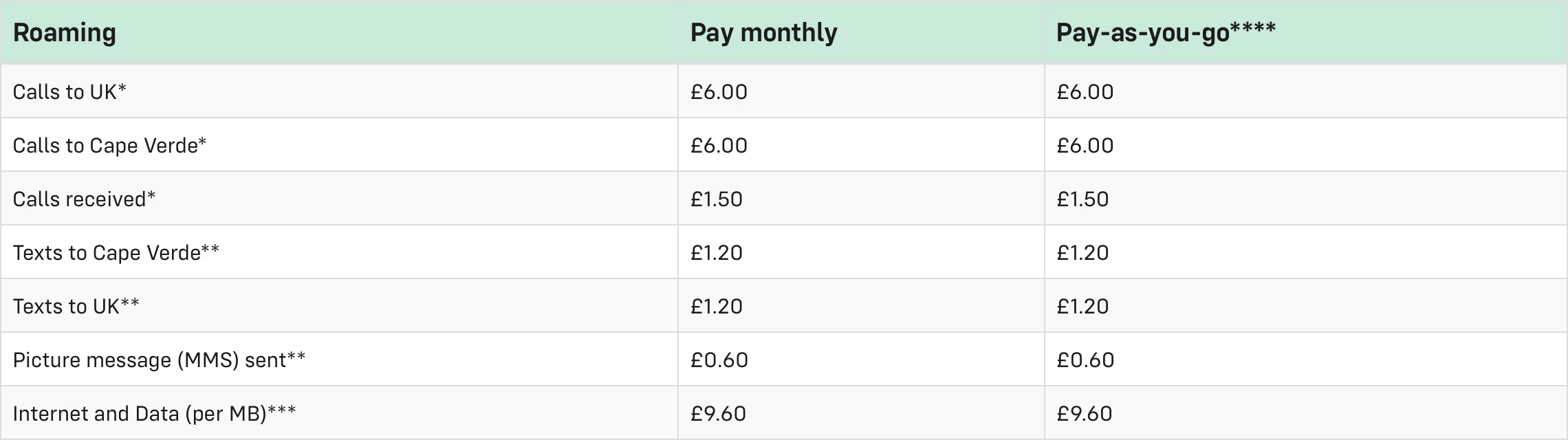
Task: Click Pay monthly price for Picture message
Action: tap(719, 360)
